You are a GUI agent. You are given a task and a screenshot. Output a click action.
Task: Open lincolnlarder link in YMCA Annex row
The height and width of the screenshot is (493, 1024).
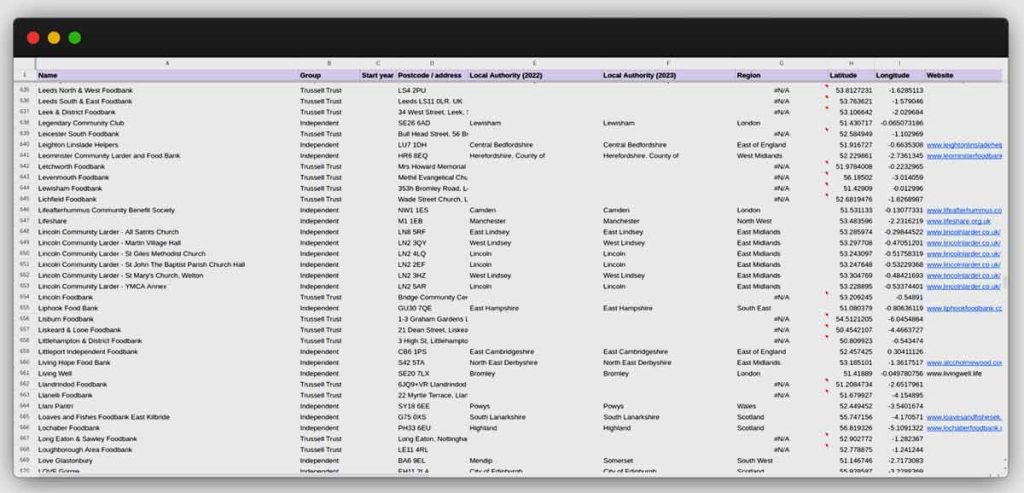[x=963, y=287]
